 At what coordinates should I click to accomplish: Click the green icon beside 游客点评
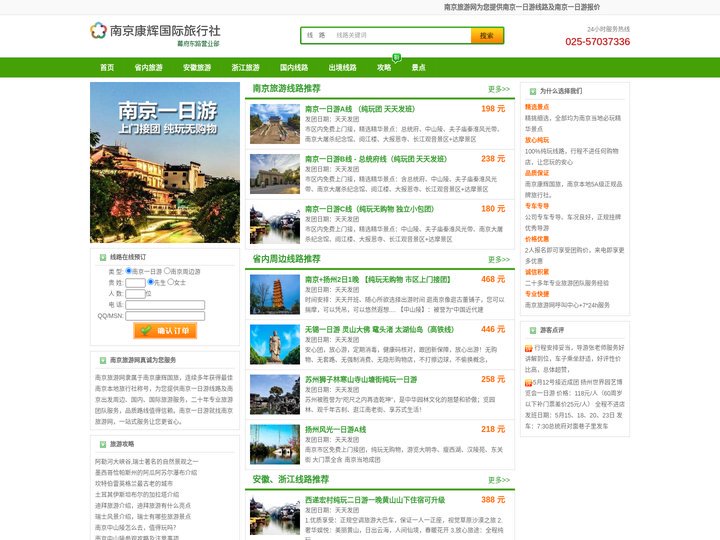click(533, 331)
